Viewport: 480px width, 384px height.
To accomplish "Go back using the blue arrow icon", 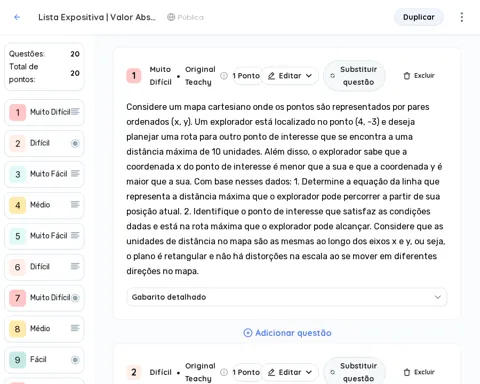I will pyautogui.click(x=17, y=17).
